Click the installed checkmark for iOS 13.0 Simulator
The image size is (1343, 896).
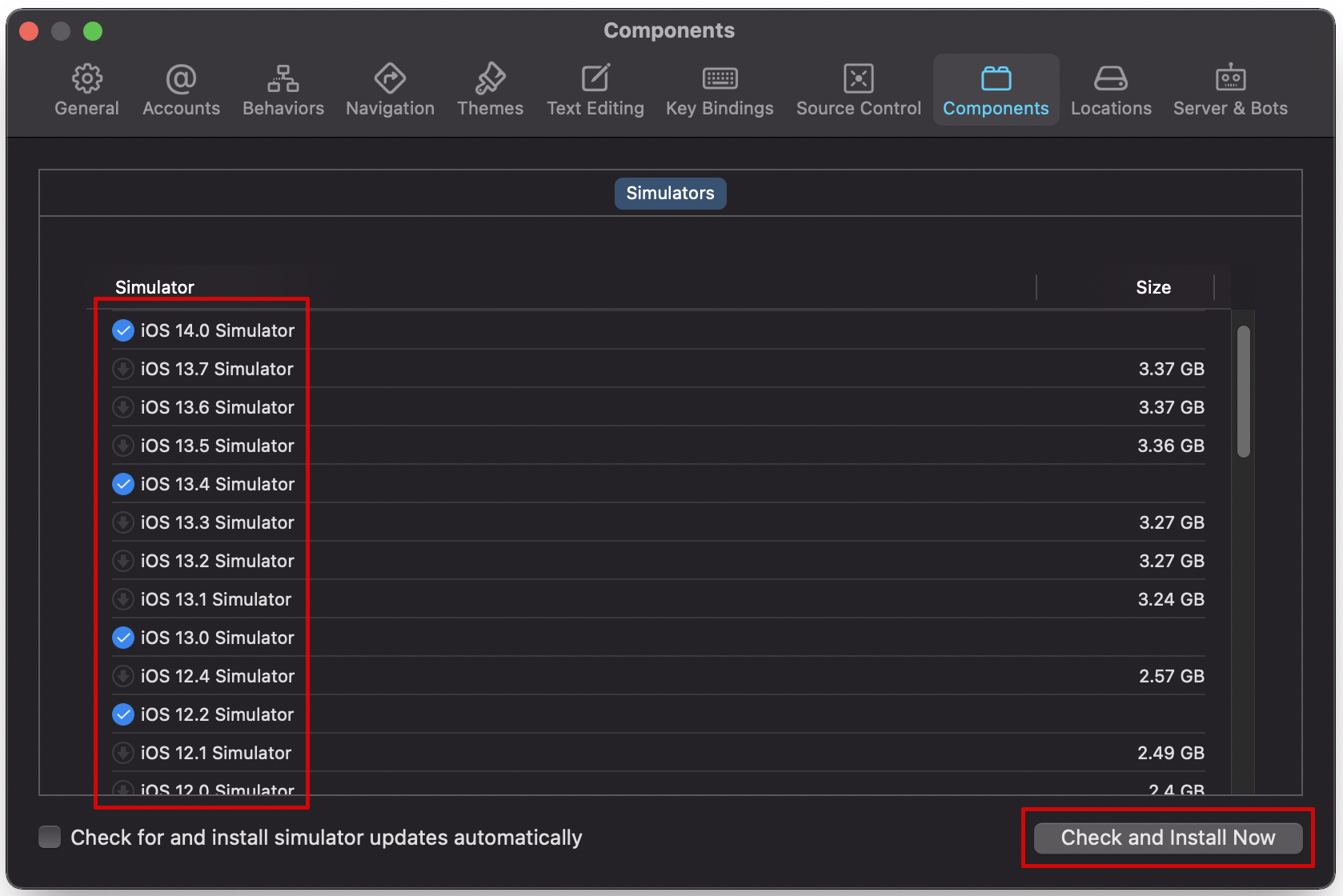point(122,638)
